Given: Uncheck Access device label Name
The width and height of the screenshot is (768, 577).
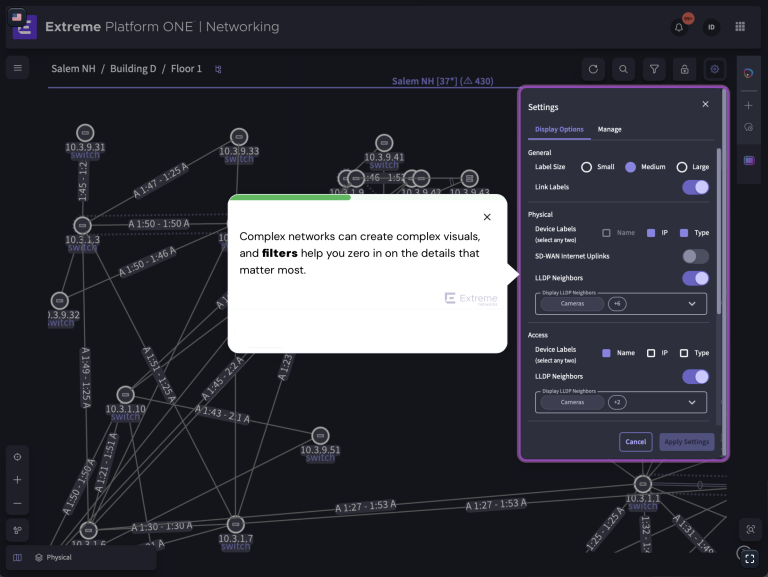Looking at the screenshot, I should (x=606, y=353).
